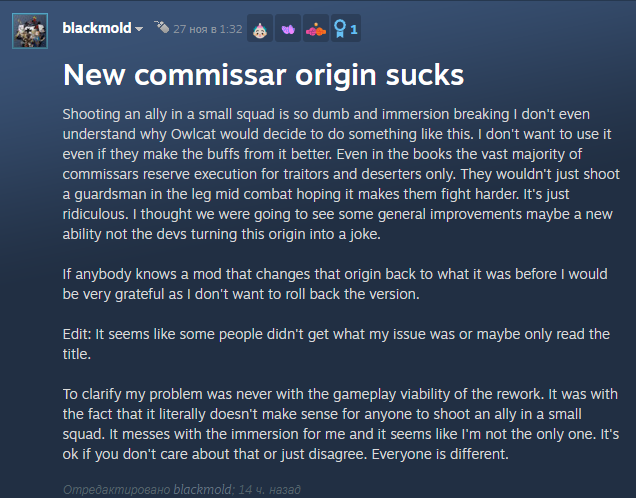Viewport: 636px width, 498px height.
Task: Click the blackmold author name
Action: pyautogui.click(x=96, y=28)
